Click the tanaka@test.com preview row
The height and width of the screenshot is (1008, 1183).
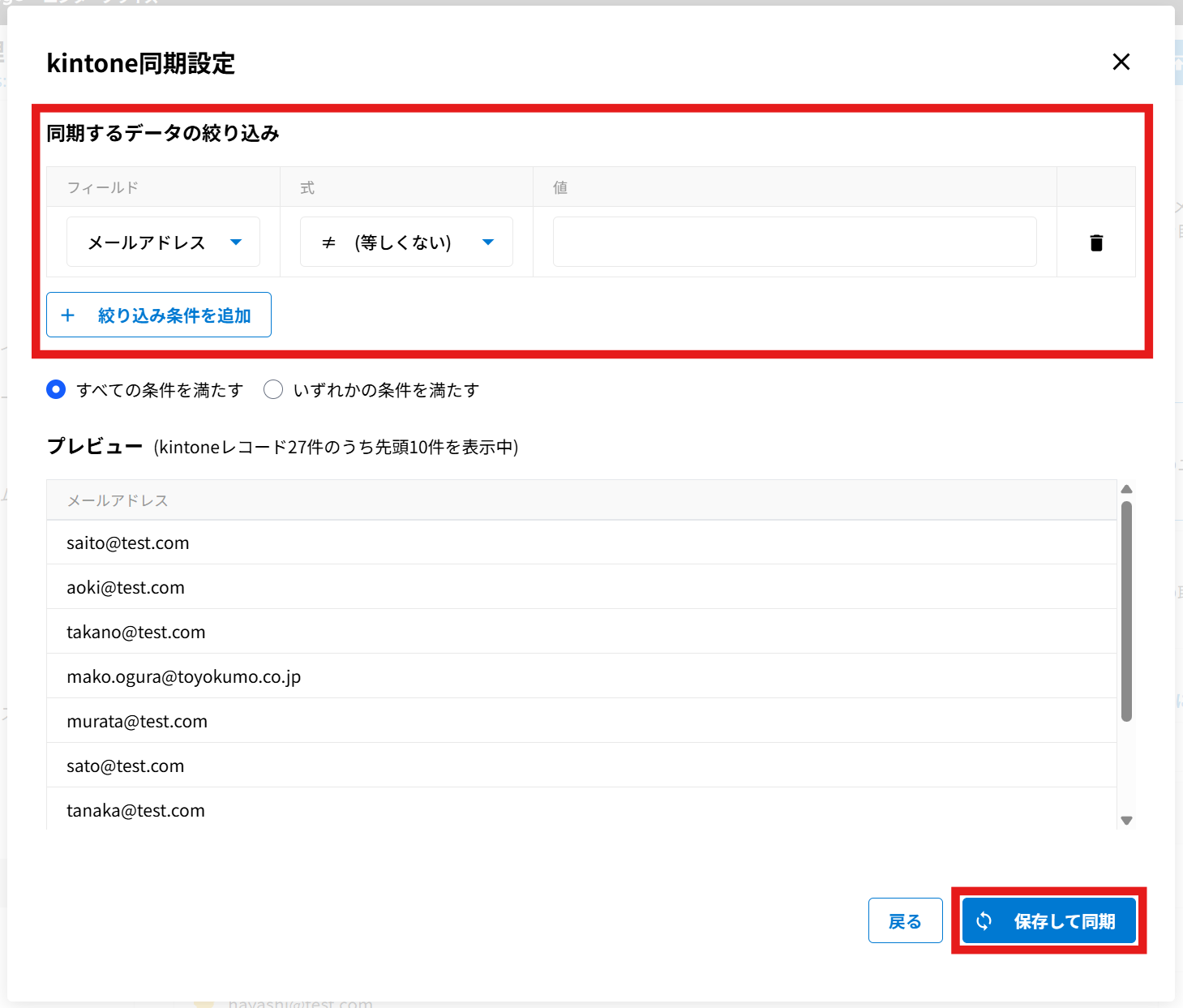pos(136,811)
